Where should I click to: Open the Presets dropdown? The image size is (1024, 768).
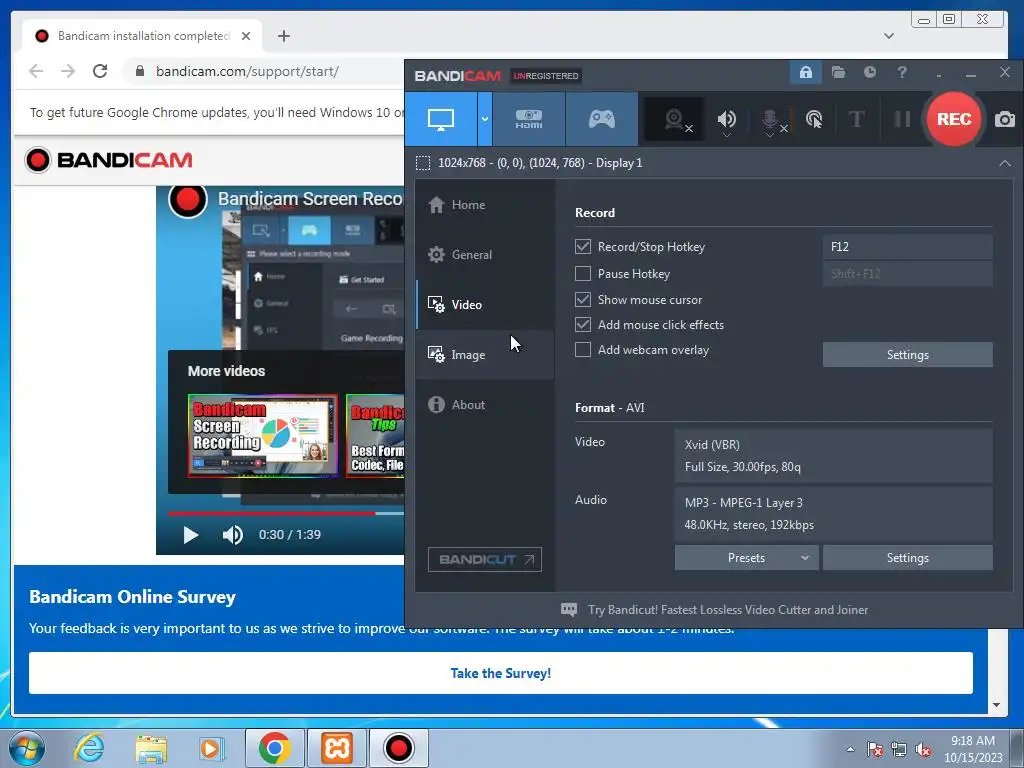click(x=746, y=558)
